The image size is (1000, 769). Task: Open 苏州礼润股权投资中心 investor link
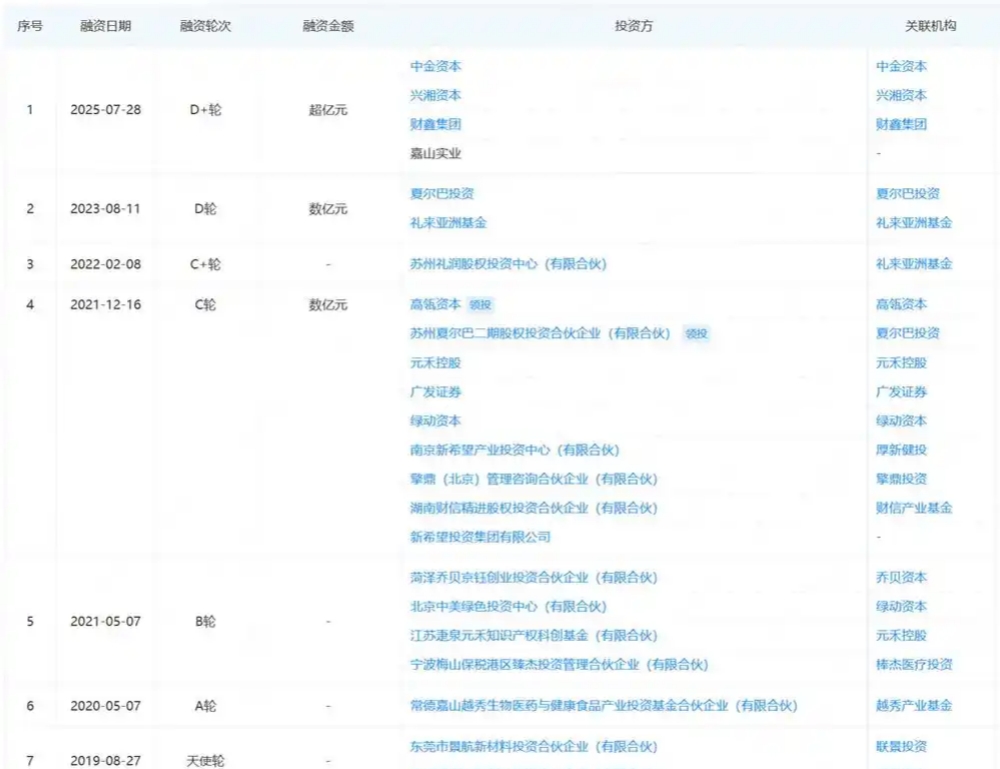[508, 264]
